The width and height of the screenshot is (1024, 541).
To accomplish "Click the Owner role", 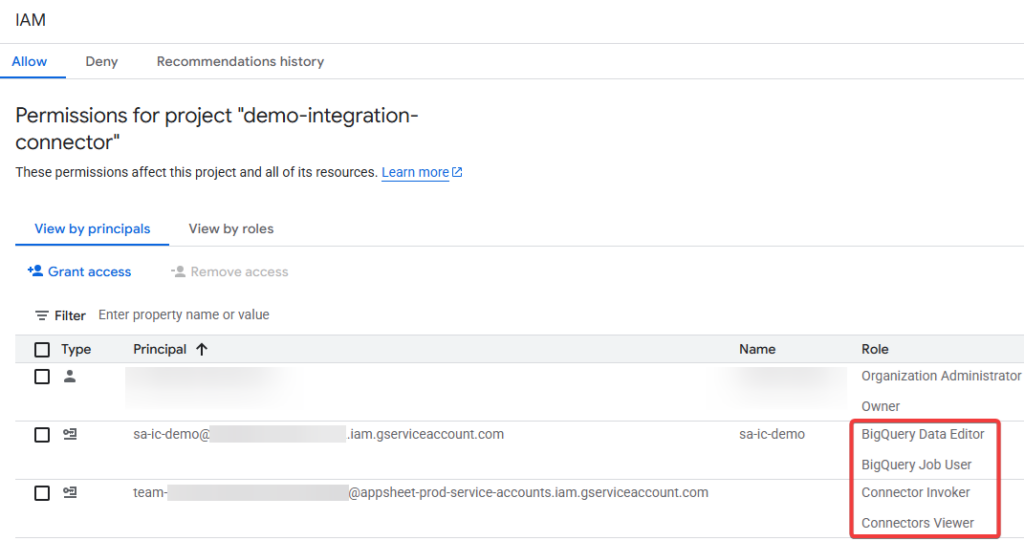I will coord(880,406).
